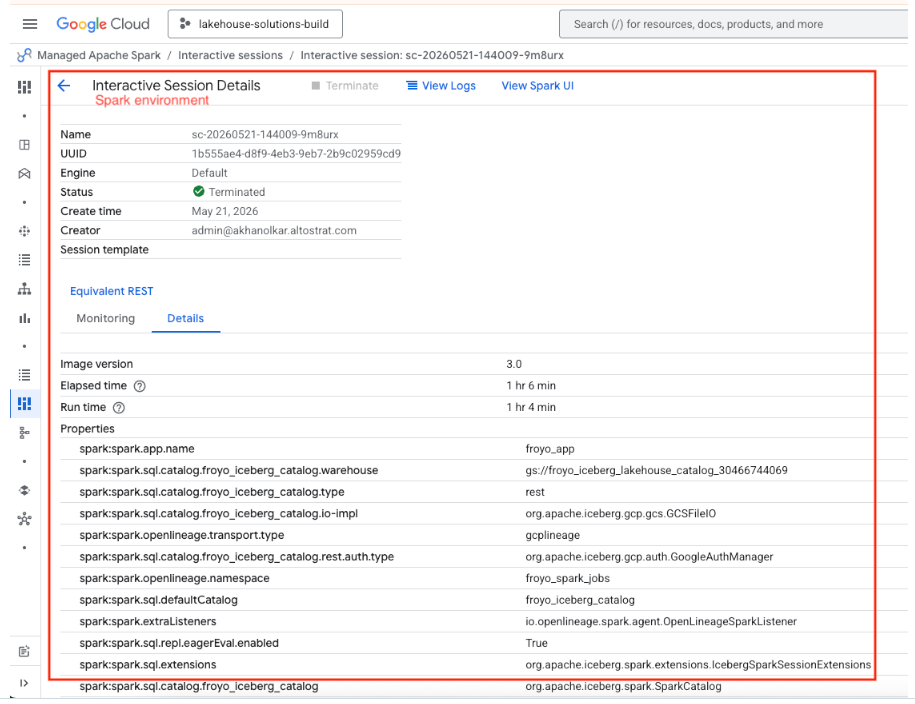The width and height of the screenshot is (915, 704).
Task: Click the froyo_app value
Action: click(x=550, y=449)
